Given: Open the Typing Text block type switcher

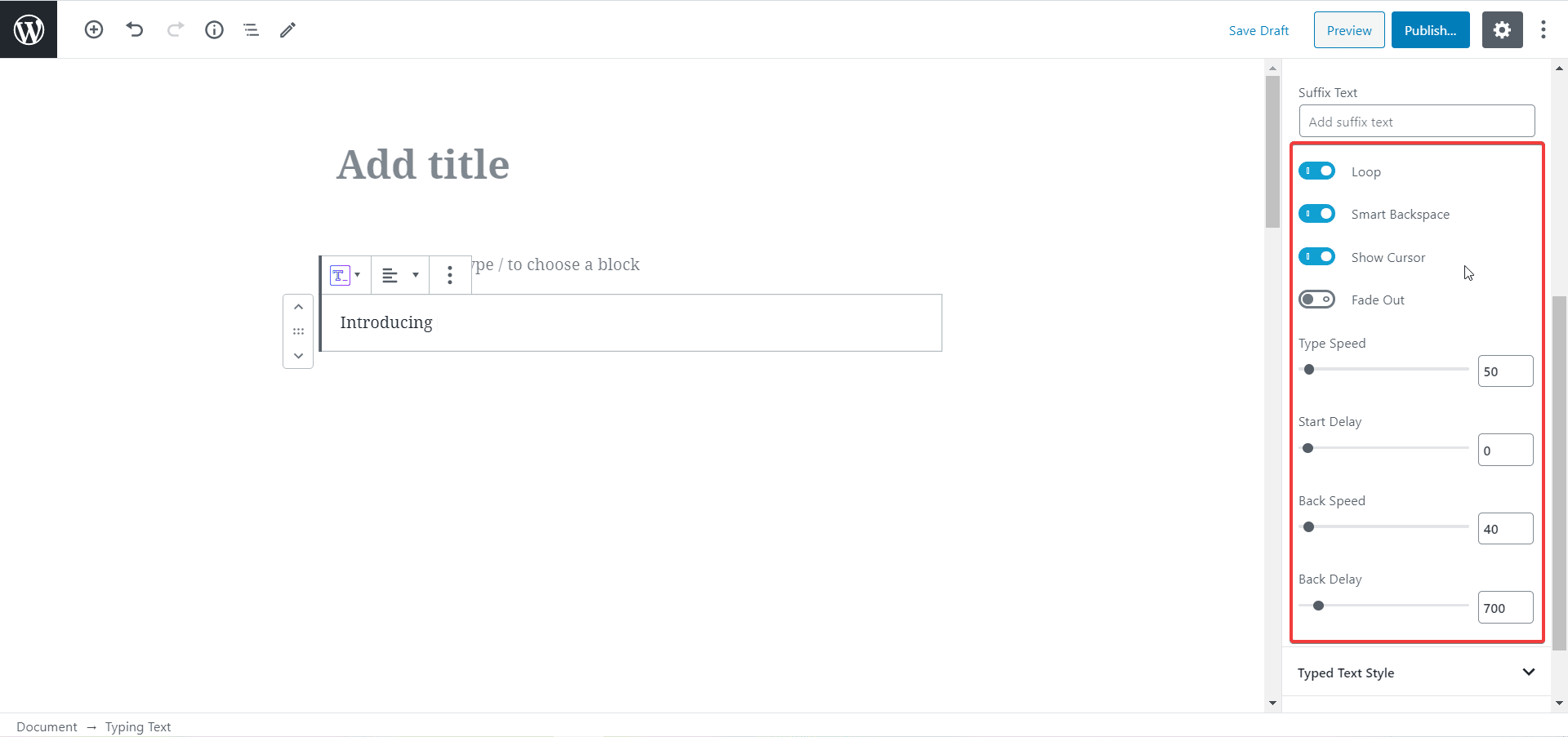Looking at the screenshot, I should point(345,275).
